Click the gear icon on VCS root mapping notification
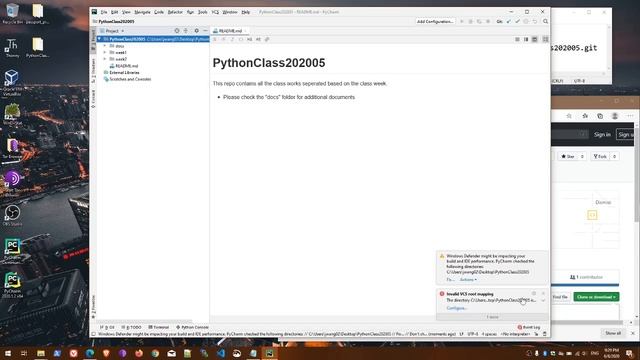Image resolution: width=640 pixels, height=360 pixels. 534,293
